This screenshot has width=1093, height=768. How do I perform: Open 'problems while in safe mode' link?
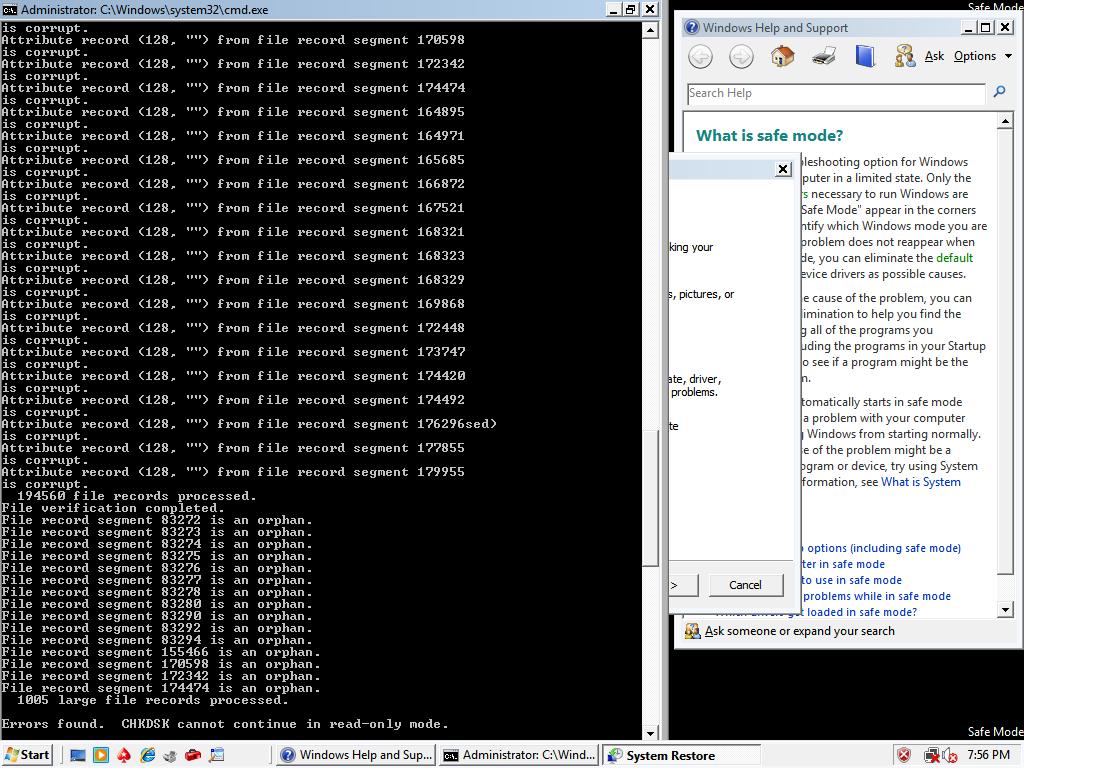coord(876,597)
